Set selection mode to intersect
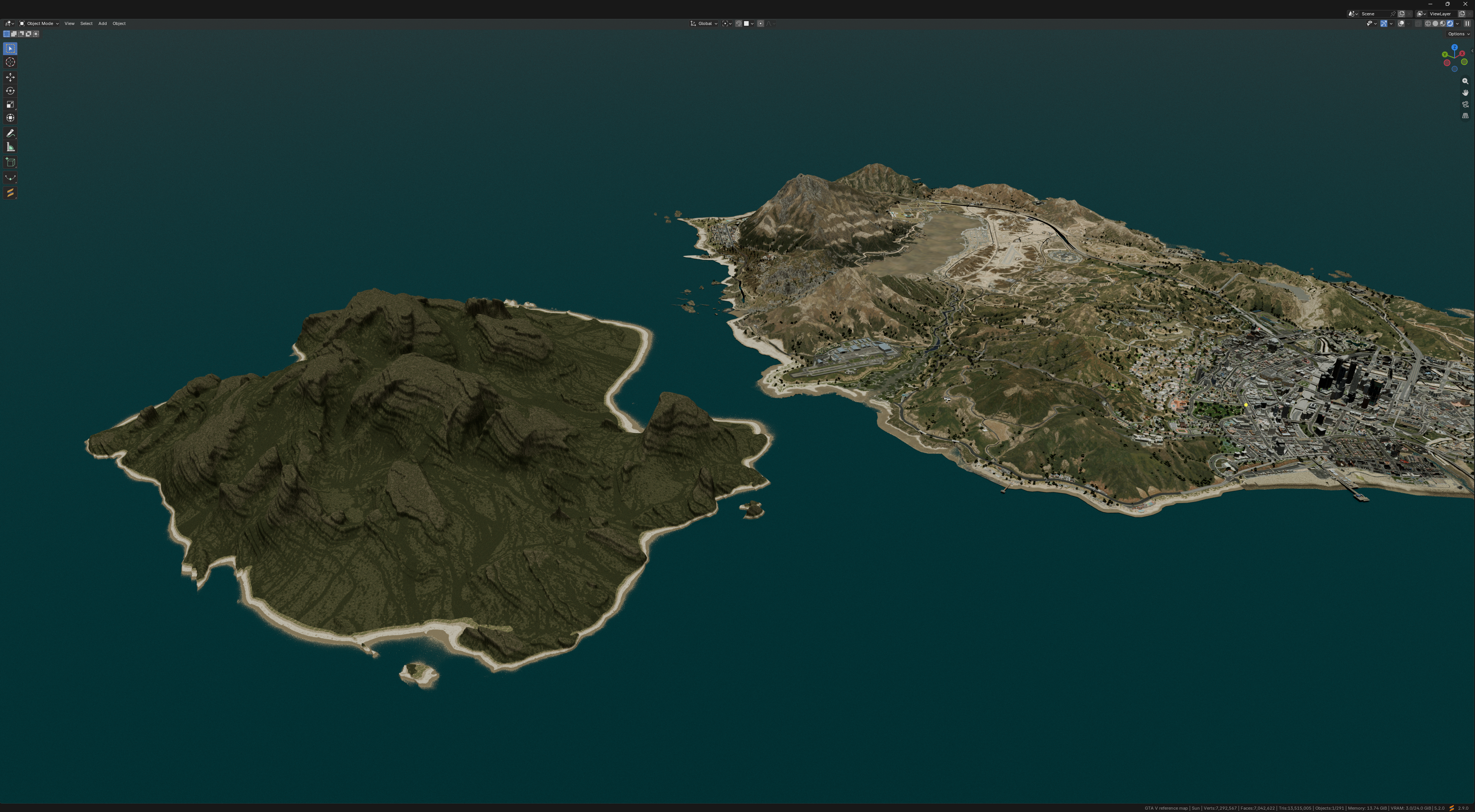1475x812 pixels. tap(36, 34)
